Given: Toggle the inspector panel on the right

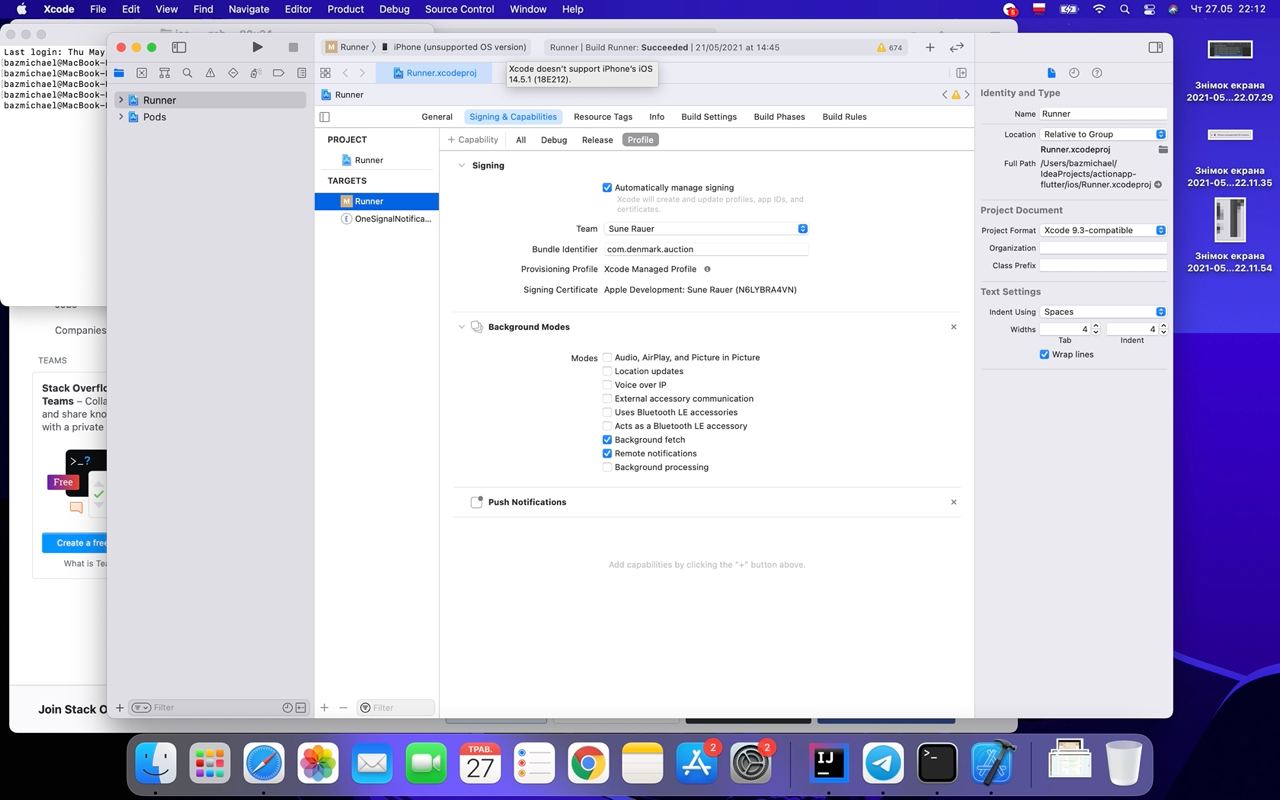Looking at the screenshot, I should (1156, 47).
